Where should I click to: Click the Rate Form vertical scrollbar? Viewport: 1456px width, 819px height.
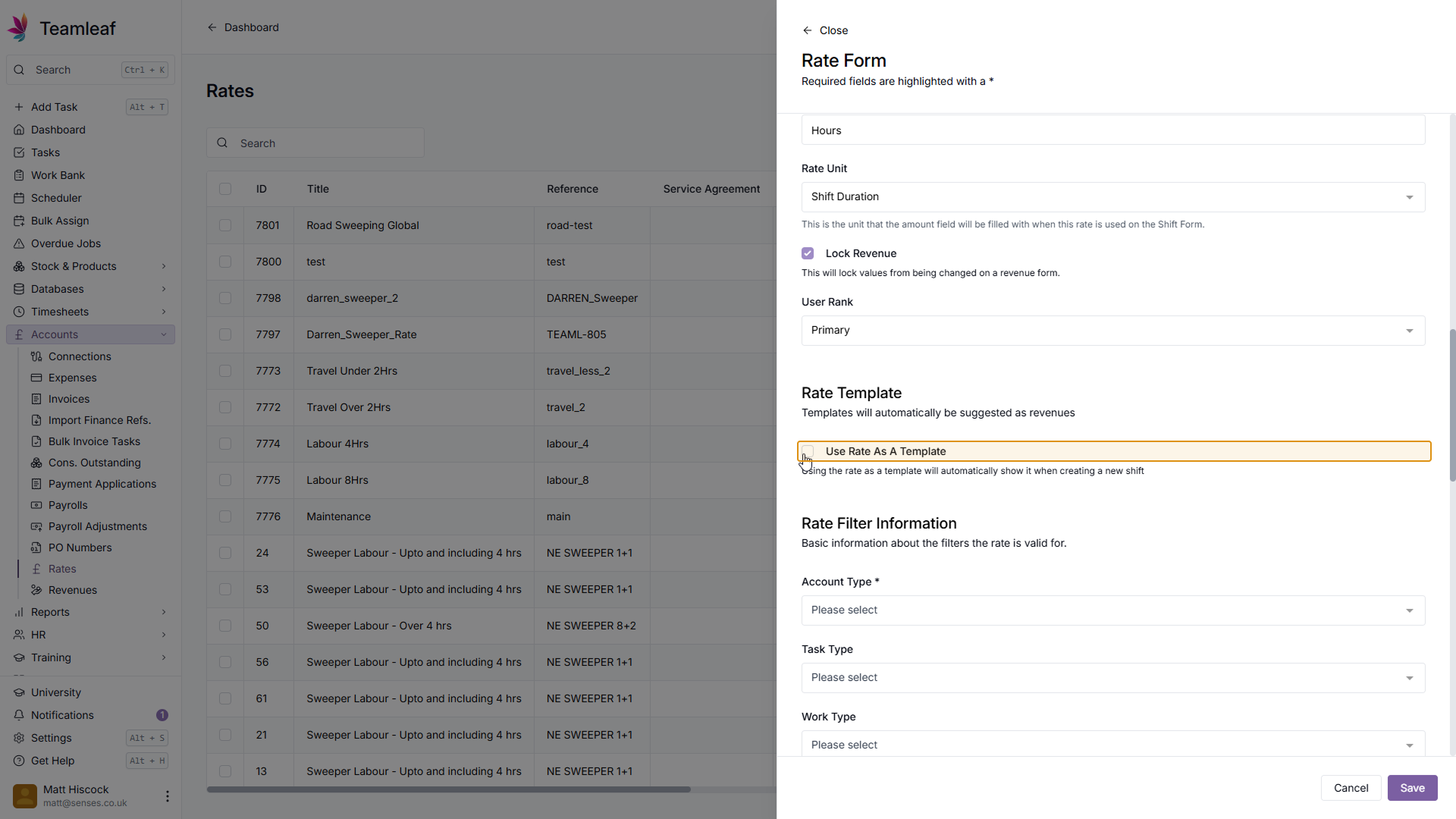coord(1451,405)
